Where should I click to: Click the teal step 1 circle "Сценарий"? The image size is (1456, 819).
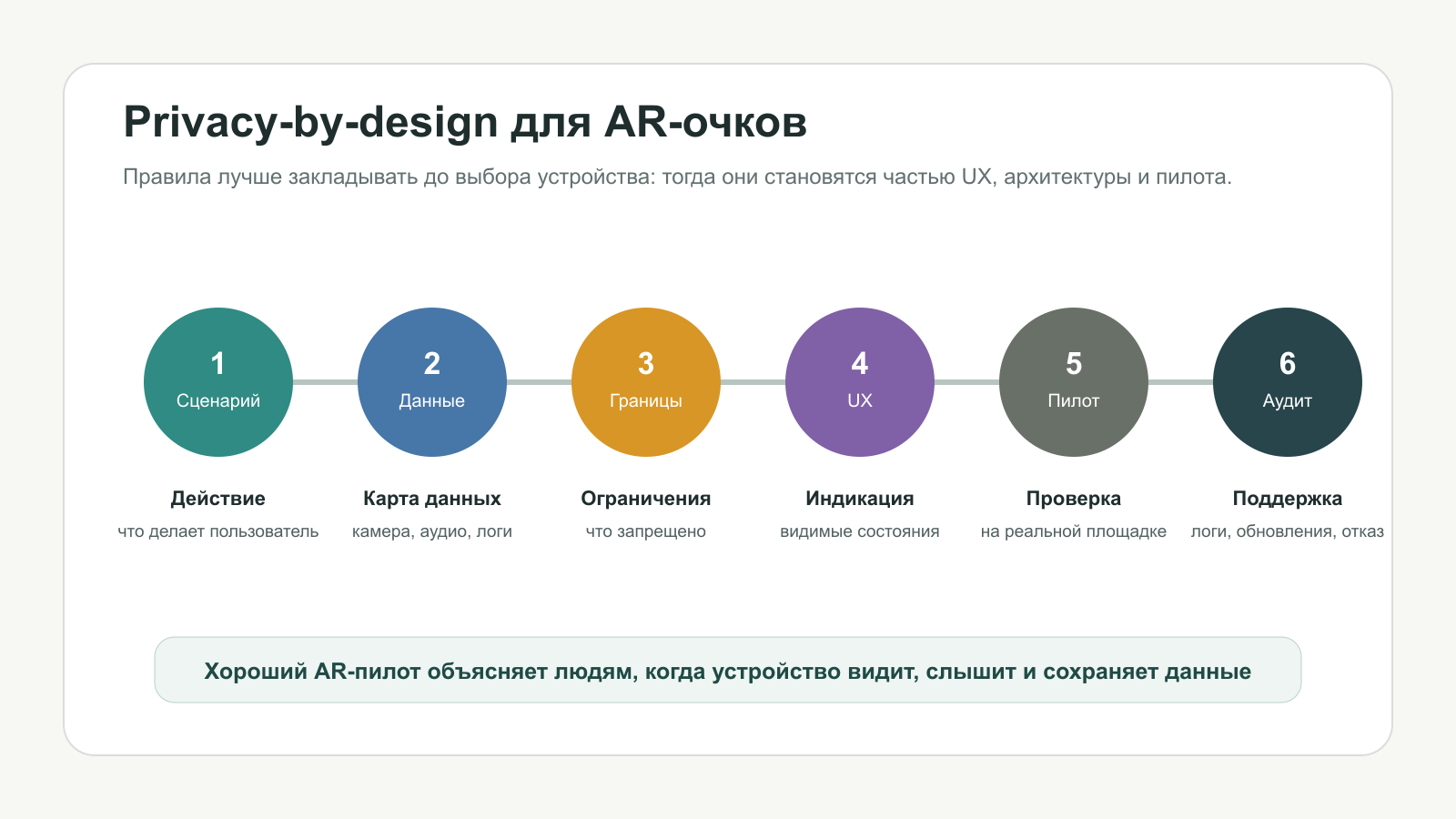[218, 382]
